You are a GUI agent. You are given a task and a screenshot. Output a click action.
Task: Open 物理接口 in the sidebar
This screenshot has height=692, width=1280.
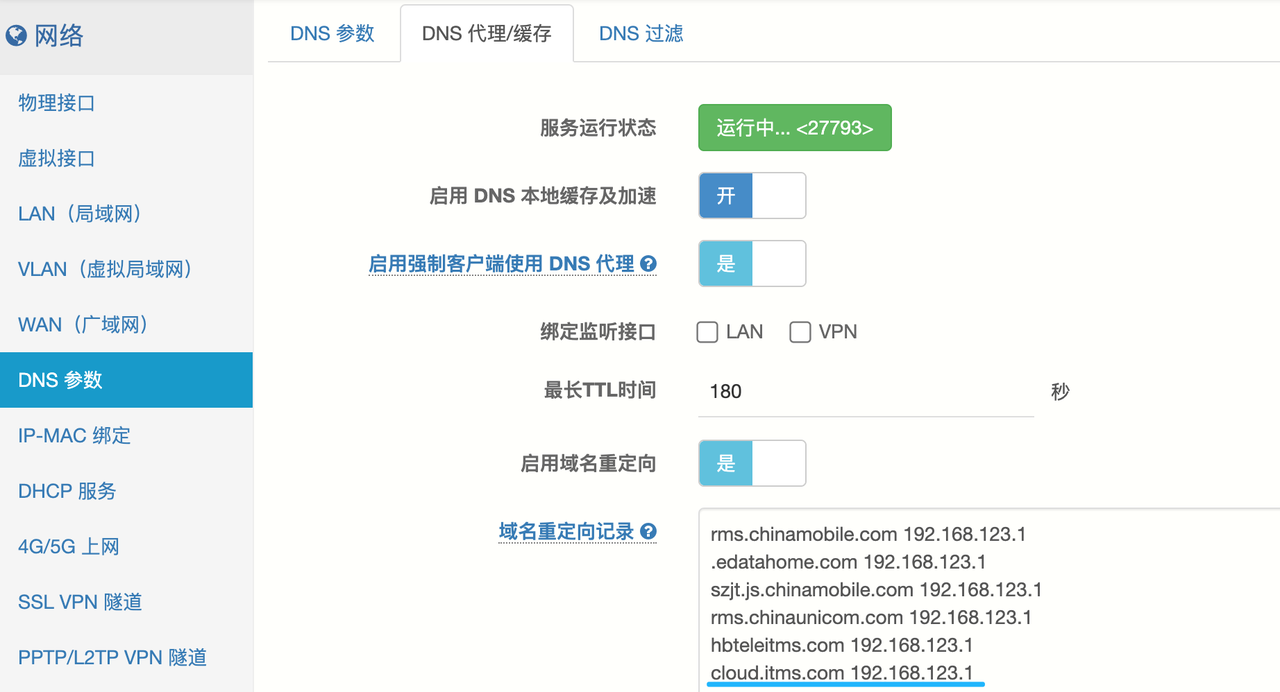point(57,103)
